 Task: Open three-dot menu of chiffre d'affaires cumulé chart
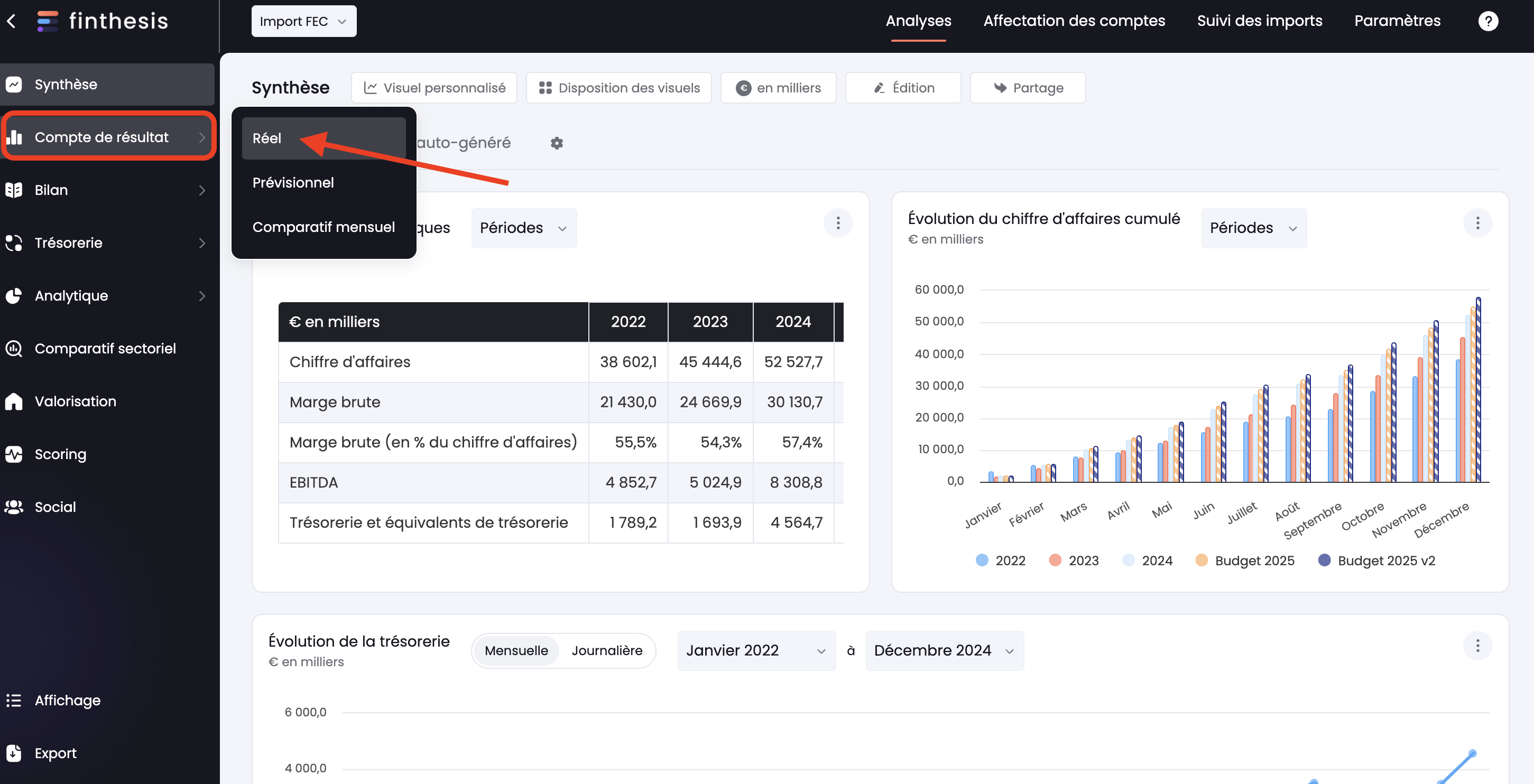click(x=1477, y=223)
